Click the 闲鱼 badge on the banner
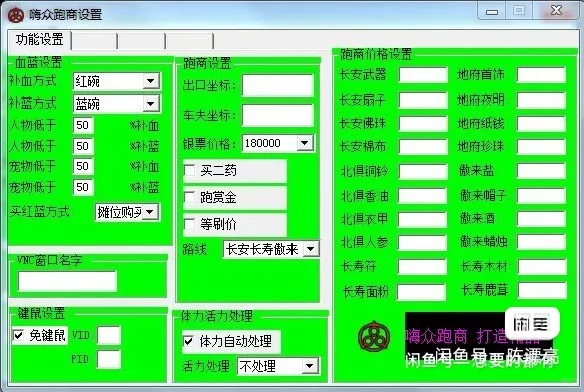The image size is (584, 392). 532,323
